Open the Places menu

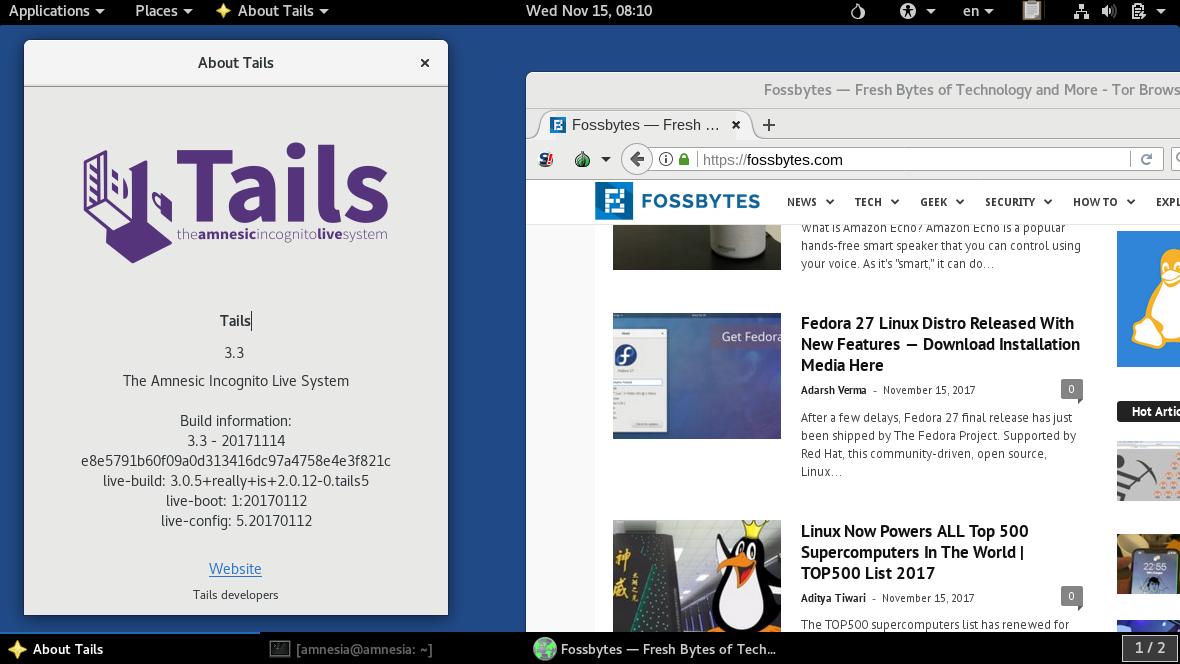click(163, 11)
